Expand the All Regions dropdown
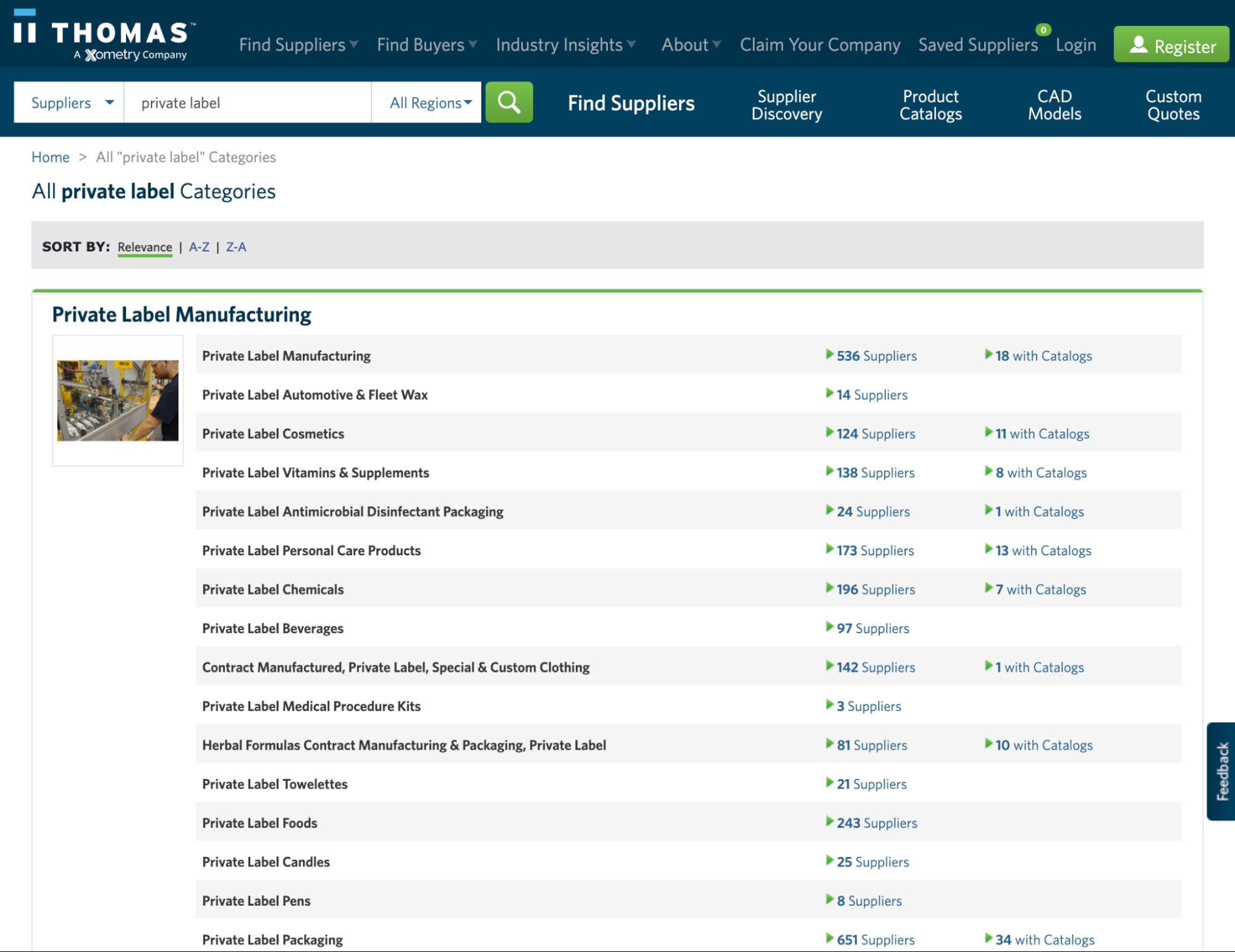The height and width of the screenshot is (952, 1235). pyautogui.click(x=430, y=103)
